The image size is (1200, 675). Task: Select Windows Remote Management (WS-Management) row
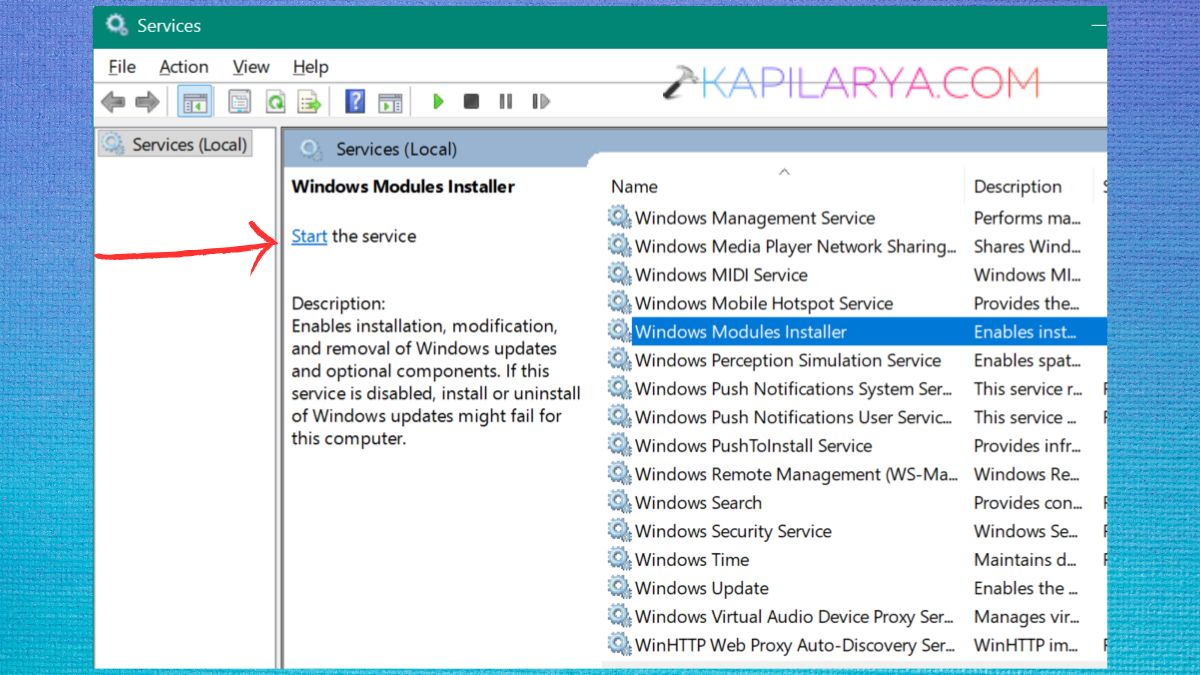coord(856,474)
